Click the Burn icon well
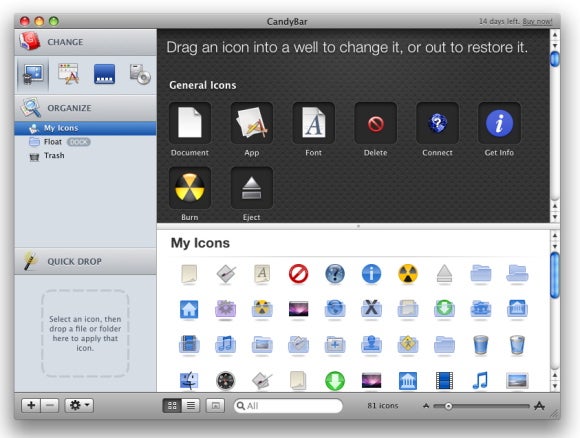 tap(190, 188)
